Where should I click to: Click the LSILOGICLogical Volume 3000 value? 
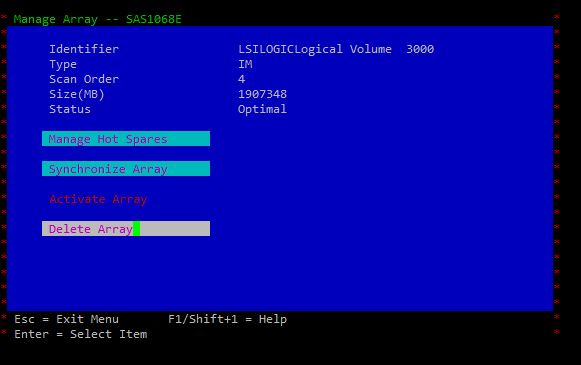pos(336,49)
